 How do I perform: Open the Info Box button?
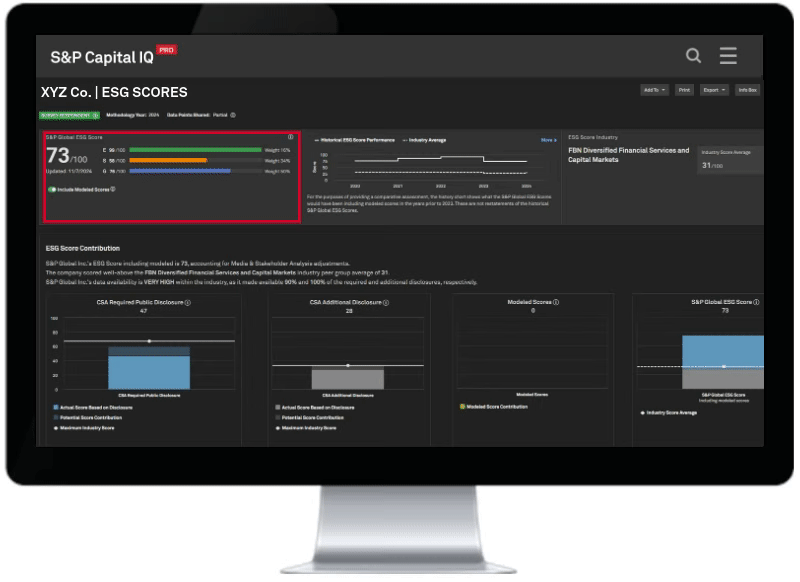[747, 90]
